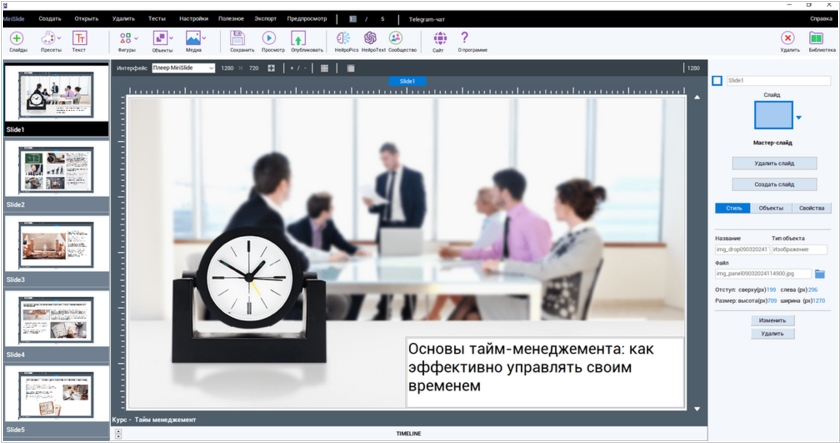Click the blue Slide1 label above the canvas
Image resolution: width=840 pixels, height=443 pixels.
[407, 81]
